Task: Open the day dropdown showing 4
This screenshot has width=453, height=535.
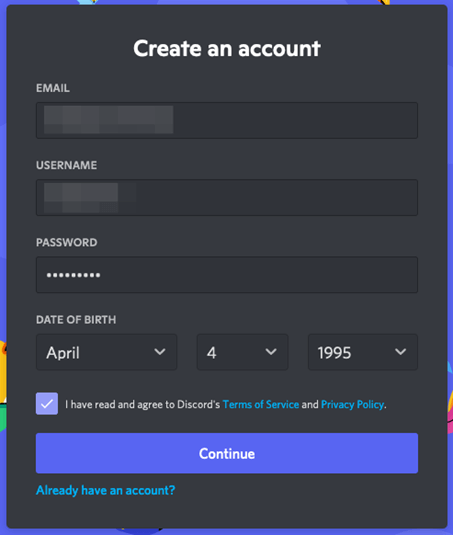Action: pos(243,352)
